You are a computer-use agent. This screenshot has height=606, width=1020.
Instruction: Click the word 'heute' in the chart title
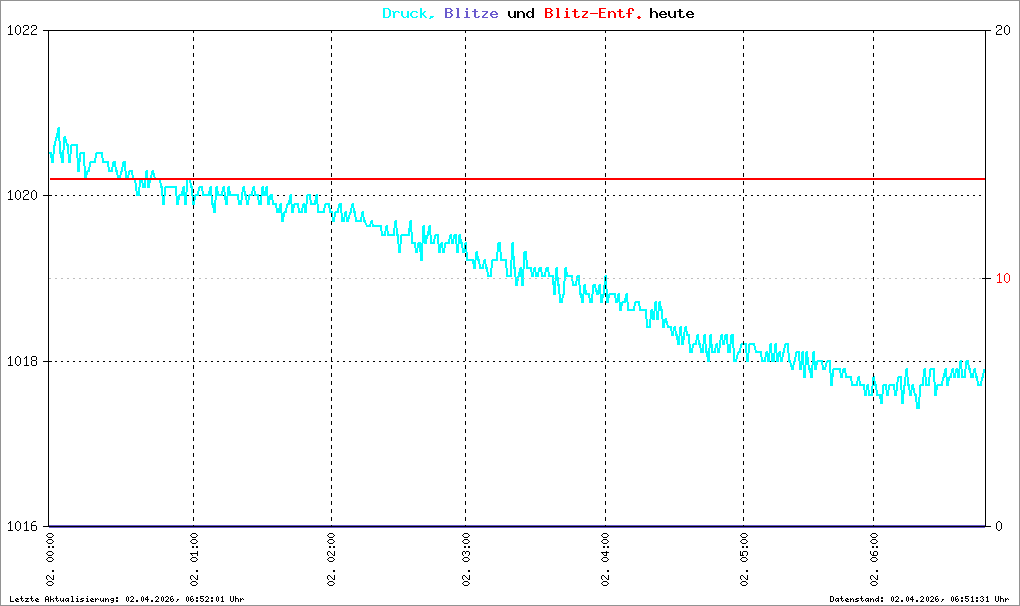click(671, 14)
